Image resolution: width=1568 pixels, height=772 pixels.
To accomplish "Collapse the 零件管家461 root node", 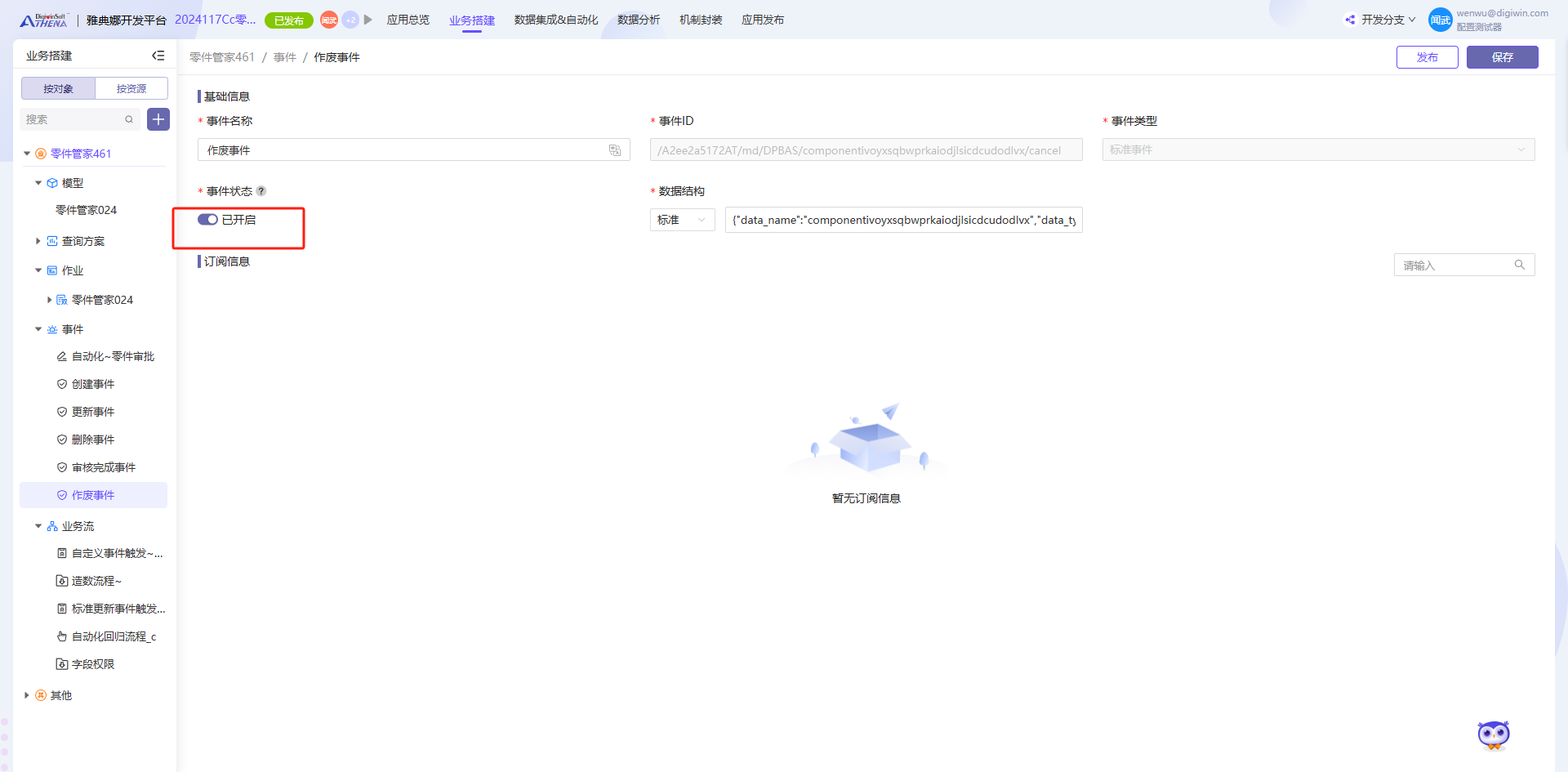I will [x=27, y=154].
